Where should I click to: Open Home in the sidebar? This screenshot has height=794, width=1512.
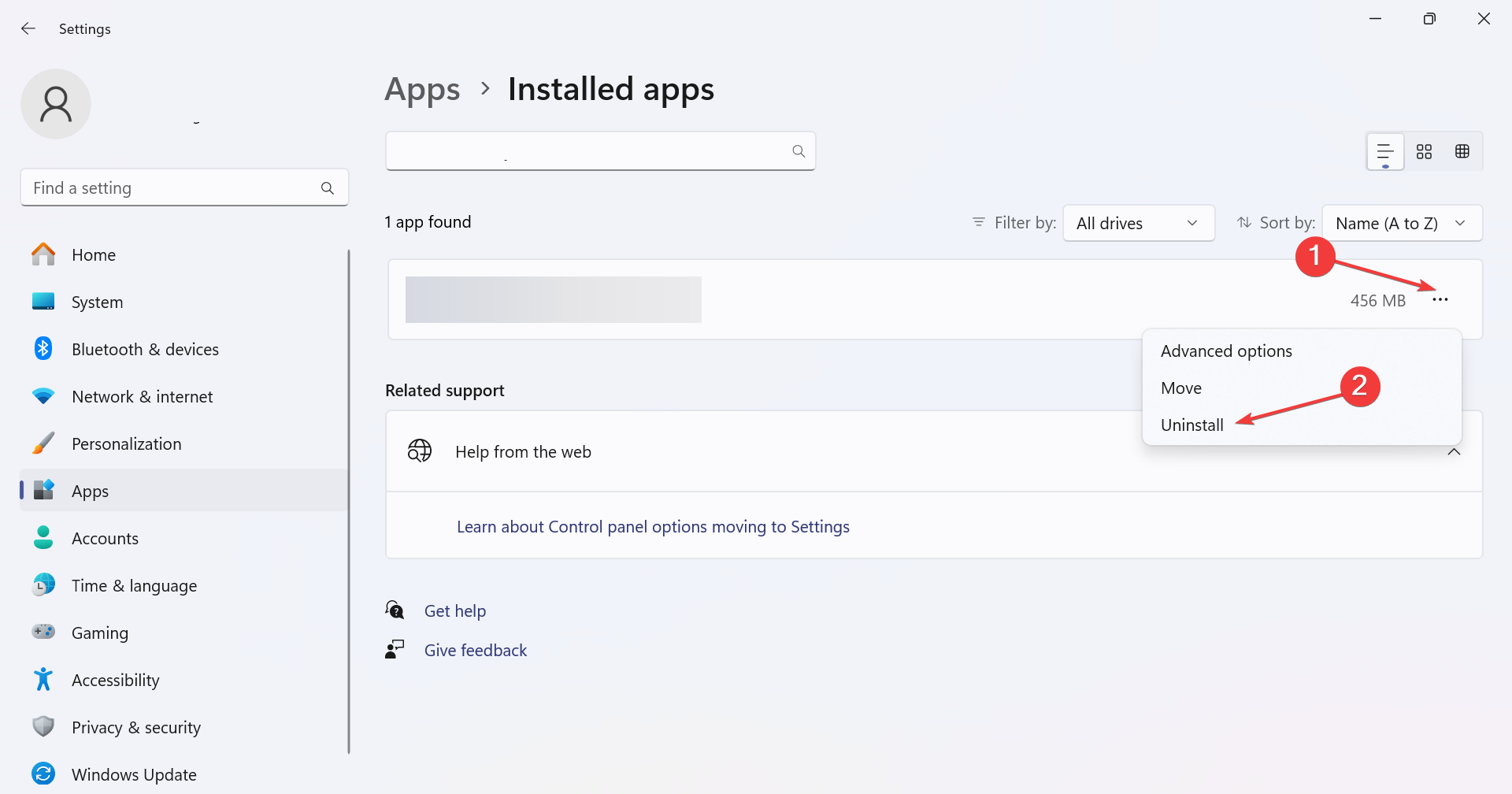(x=184, y=254)
